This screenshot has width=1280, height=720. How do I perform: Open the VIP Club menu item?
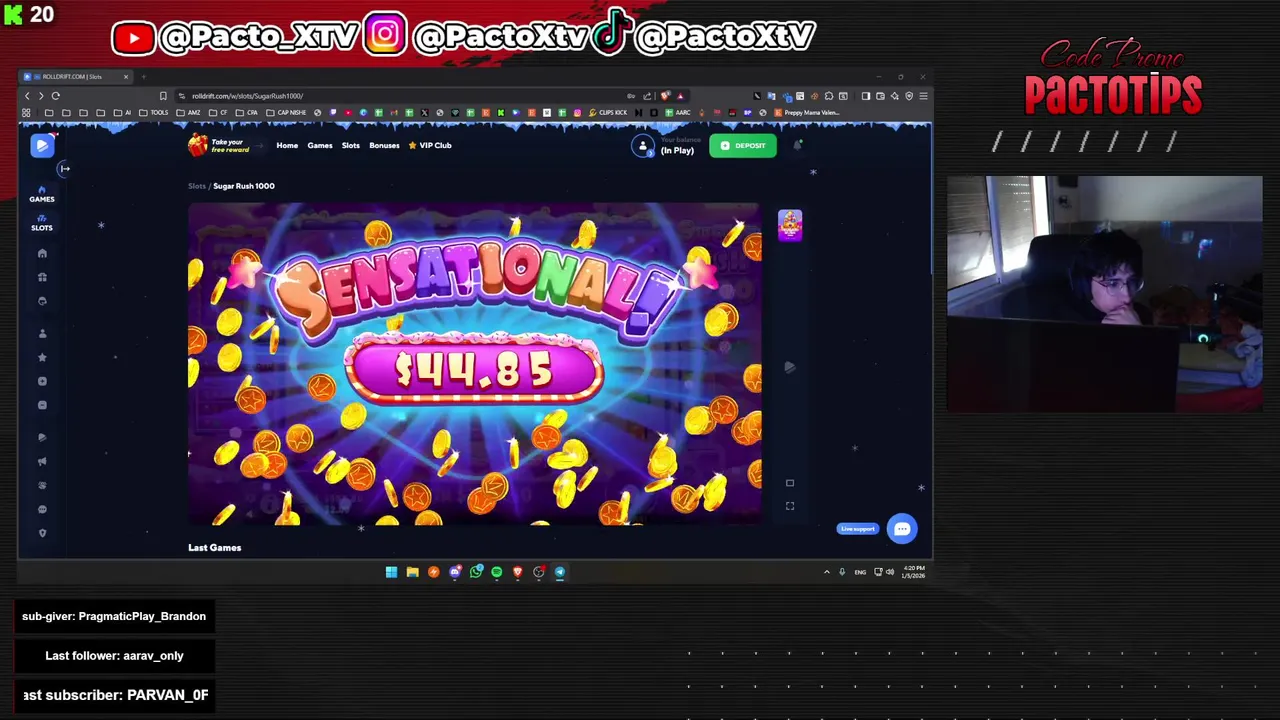click(x=430, y=146)
